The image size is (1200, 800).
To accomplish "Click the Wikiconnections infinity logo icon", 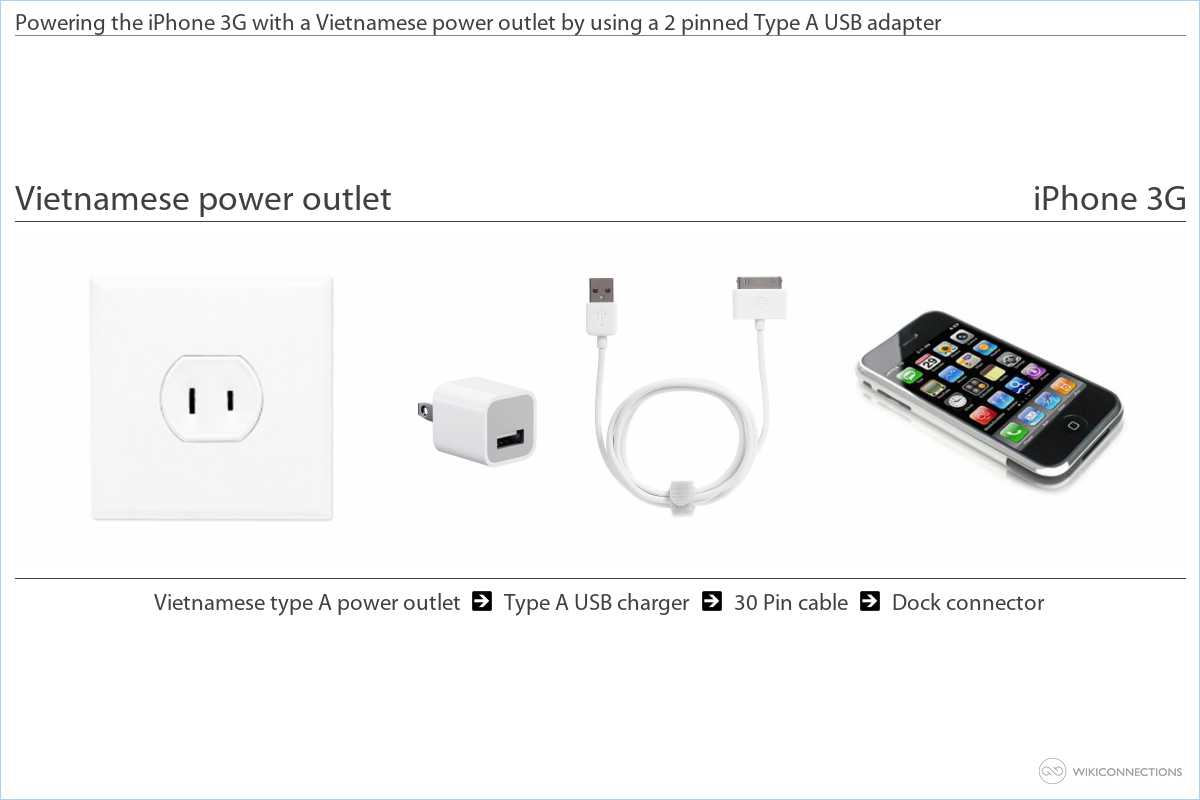I will coord(1053,771).
